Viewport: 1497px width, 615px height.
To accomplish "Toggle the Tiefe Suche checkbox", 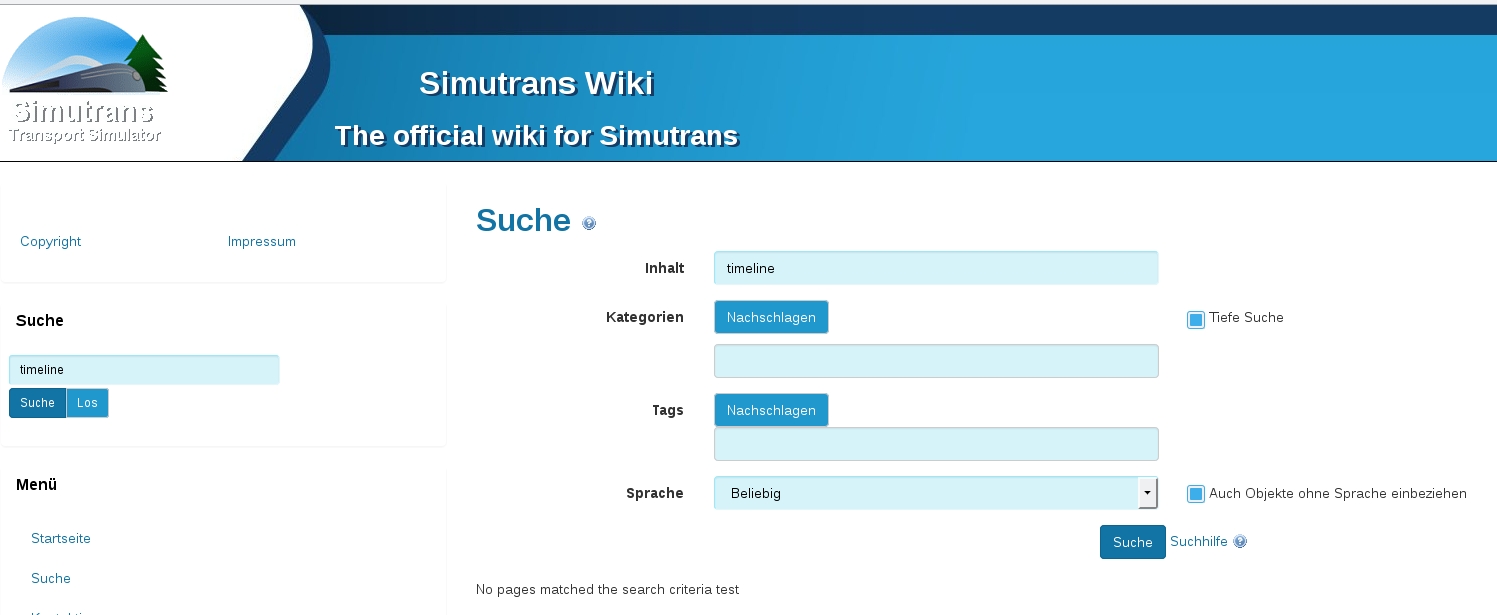I will 1196,319.
